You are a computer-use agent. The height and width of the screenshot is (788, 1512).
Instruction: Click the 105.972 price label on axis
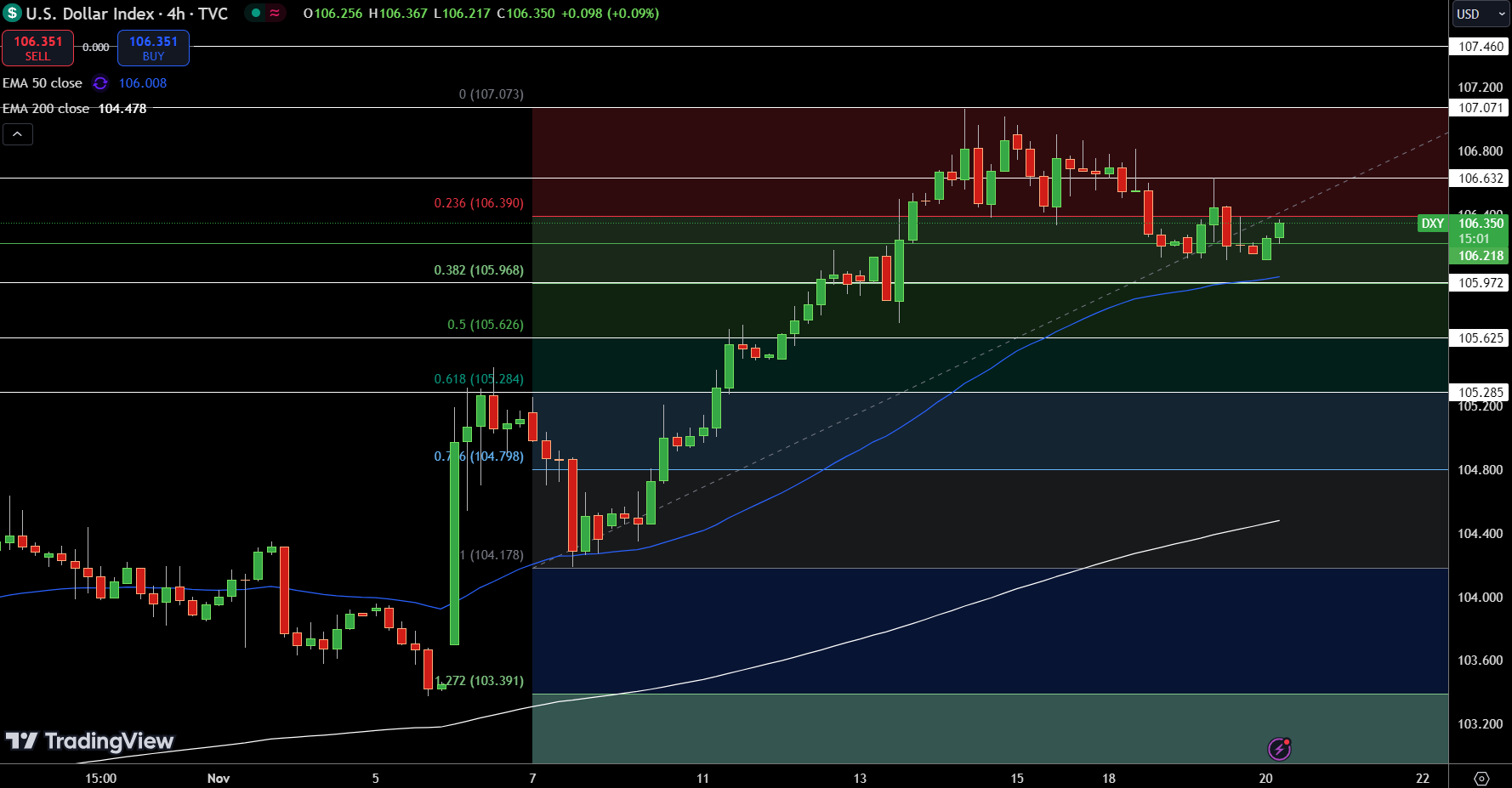pyautogui.click(x=1481, y=283)
